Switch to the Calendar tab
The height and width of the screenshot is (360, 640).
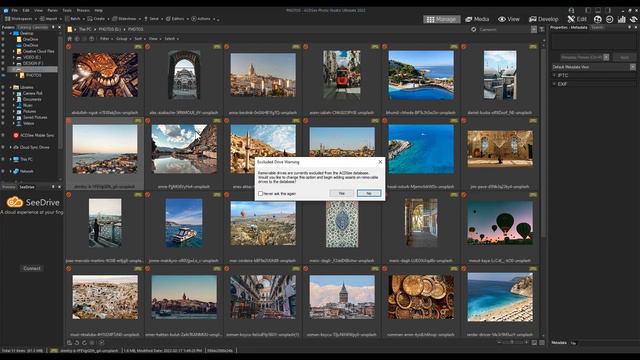click(40, 27)
